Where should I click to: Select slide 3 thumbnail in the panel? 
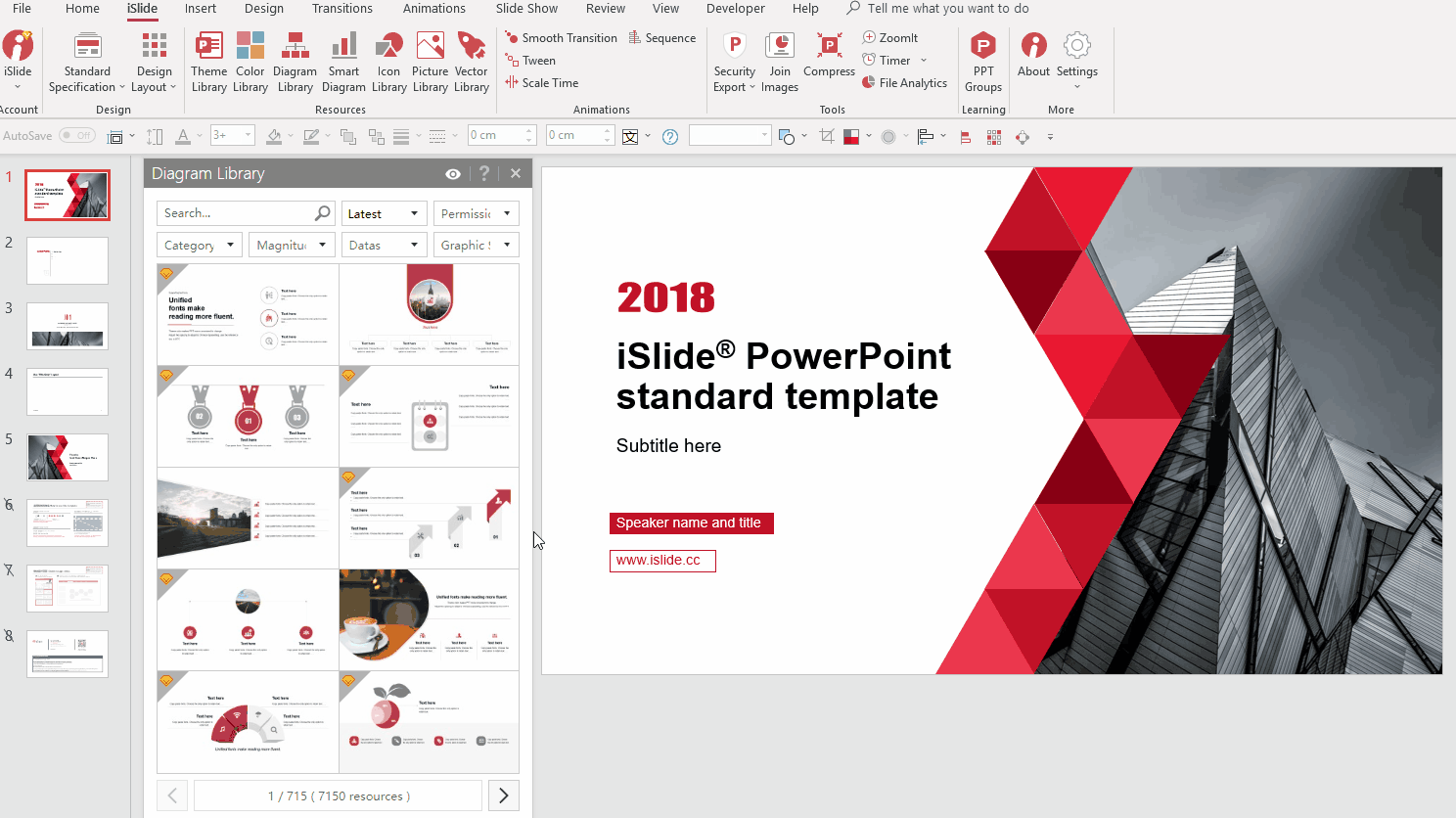pos(67,326)
